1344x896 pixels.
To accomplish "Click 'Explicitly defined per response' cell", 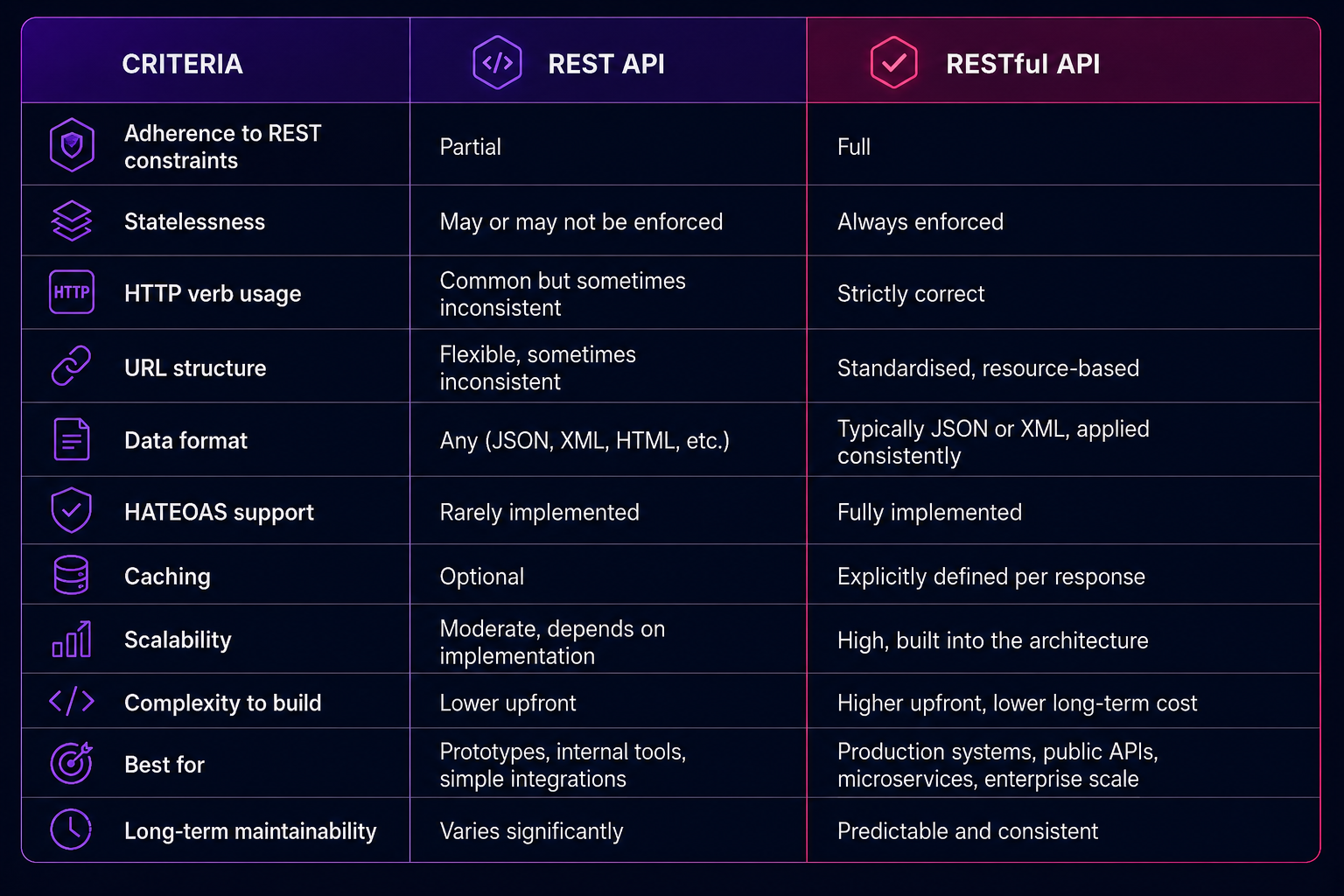I will (991, 577).
